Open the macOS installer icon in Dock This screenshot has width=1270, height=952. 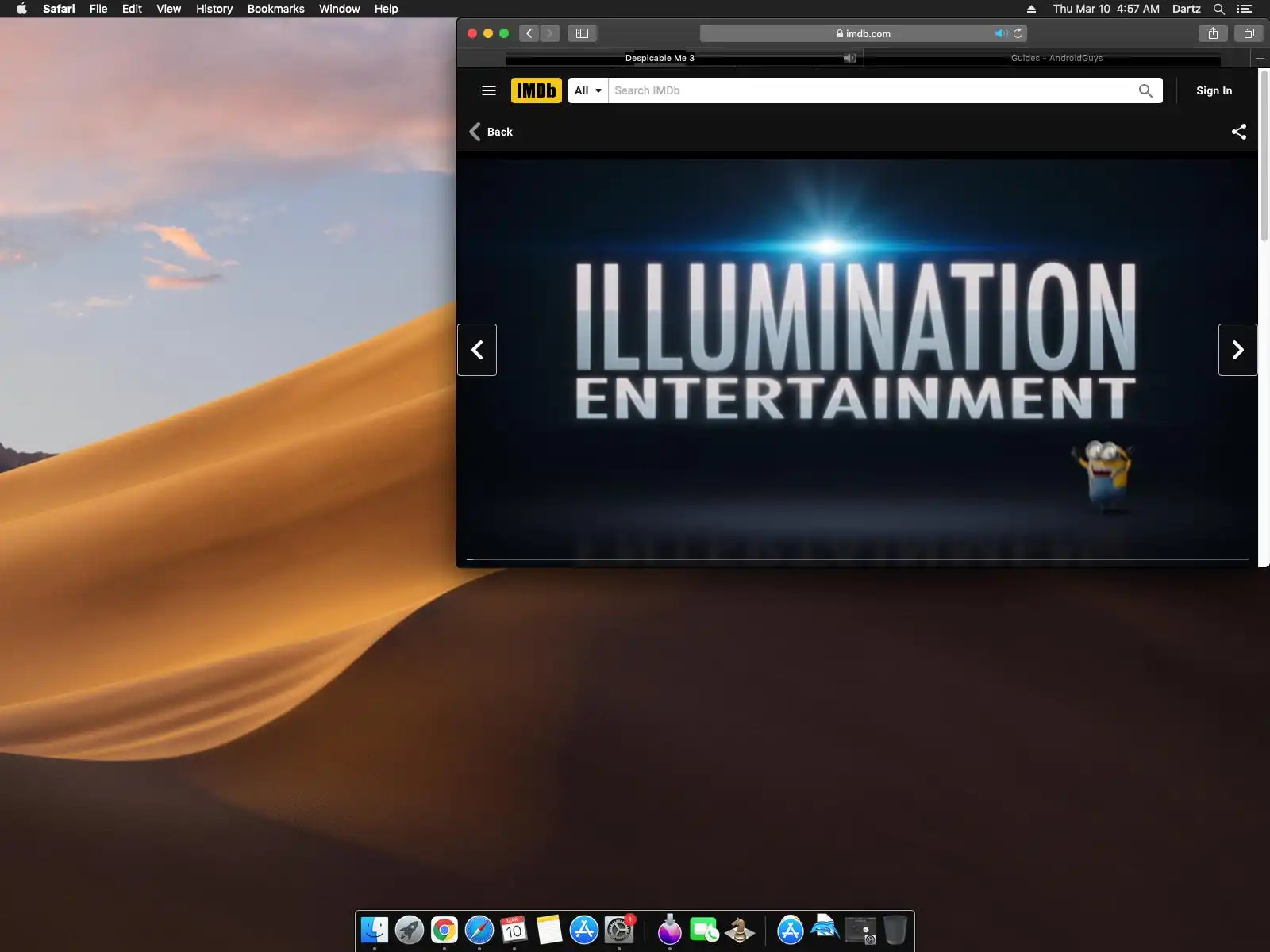tap(670, 930)
